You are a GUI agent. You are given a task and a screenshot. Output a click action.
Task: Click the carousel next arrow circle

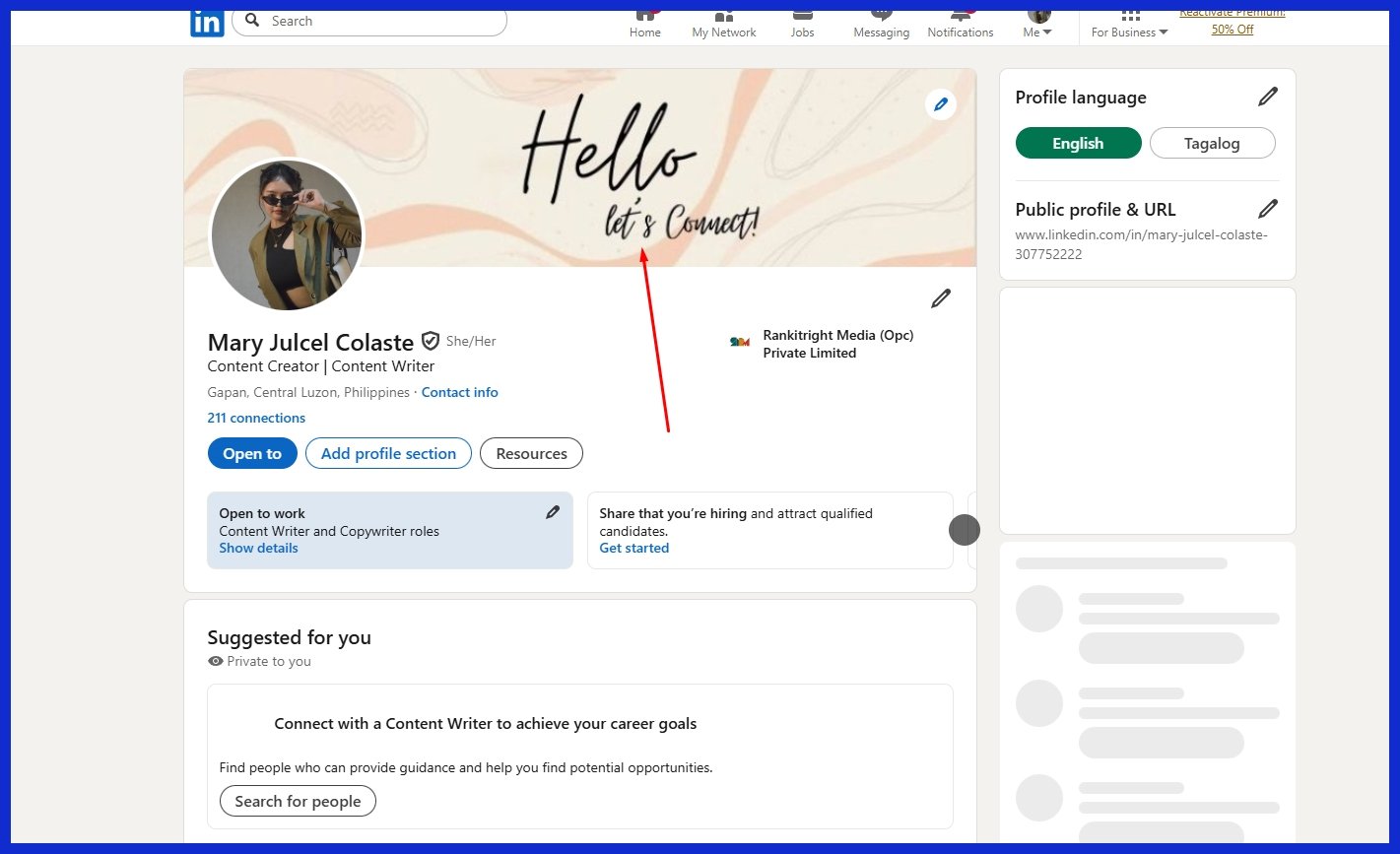pos(965,530)
